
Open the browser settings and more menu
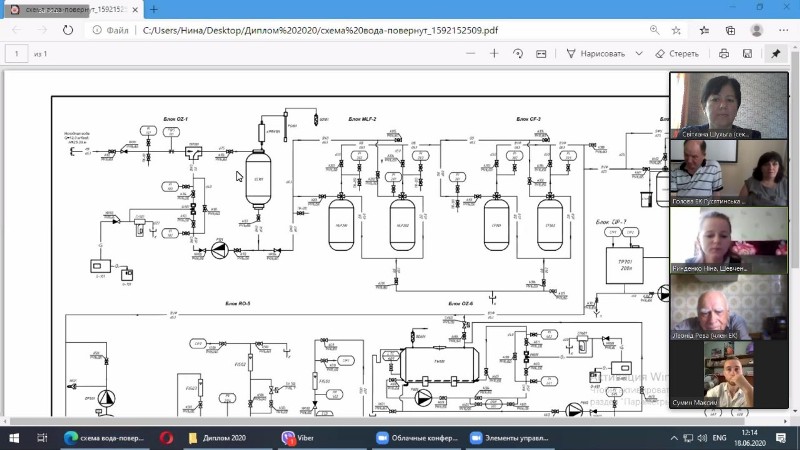click(x=784, y=30)
